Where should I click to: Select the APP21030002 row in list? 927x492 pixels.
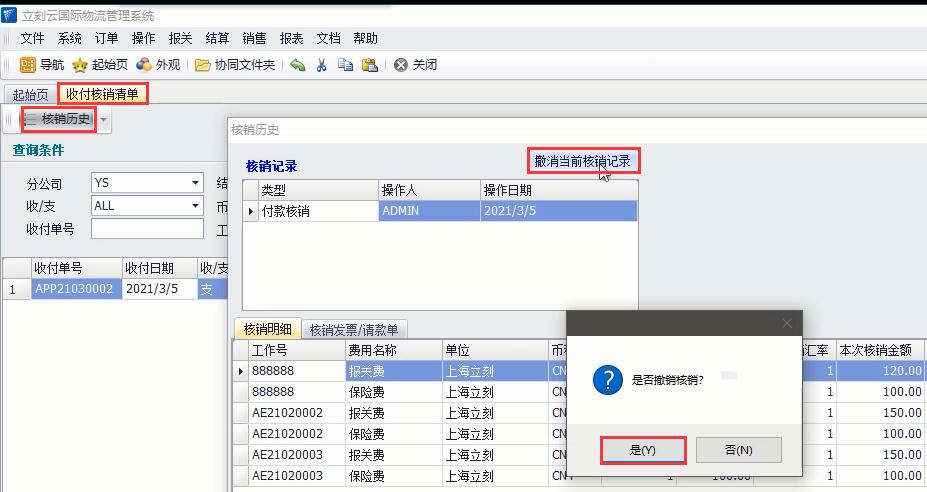(x=76, y=289)
